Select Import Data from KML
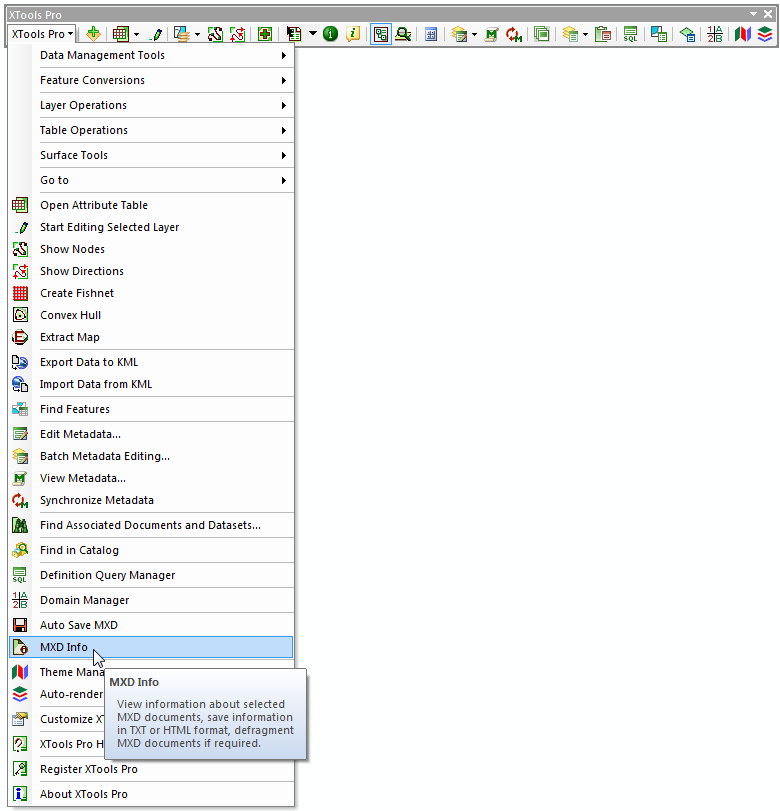Viewport: 780px width, 811px height. click(x=152, y=384)
